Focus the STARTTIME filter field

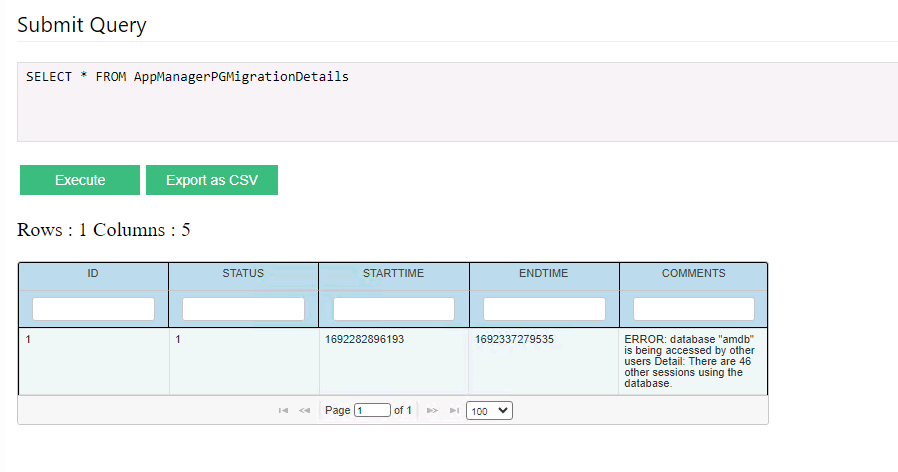(394, 309)
